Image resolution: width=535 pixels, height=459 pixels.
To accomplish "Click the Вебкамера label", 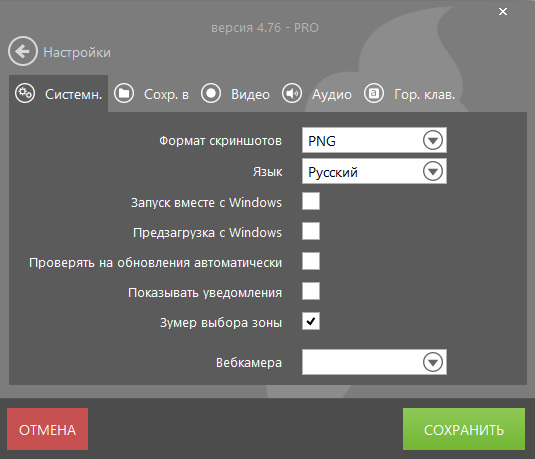I will [x=249, y=362].
